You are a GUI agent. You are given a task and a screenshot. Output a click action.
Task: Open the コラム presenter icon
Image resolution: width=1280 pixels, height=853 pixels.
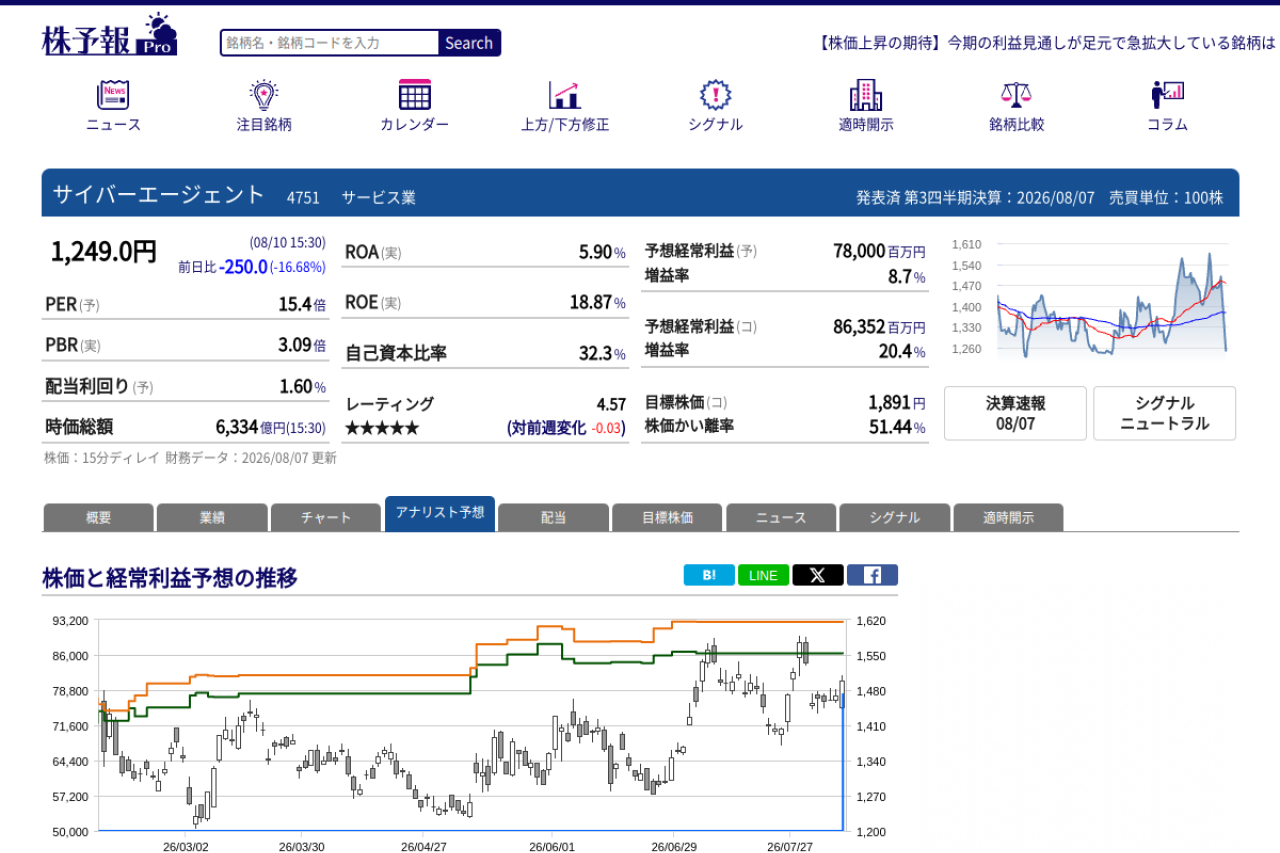tap(1167, 95)
